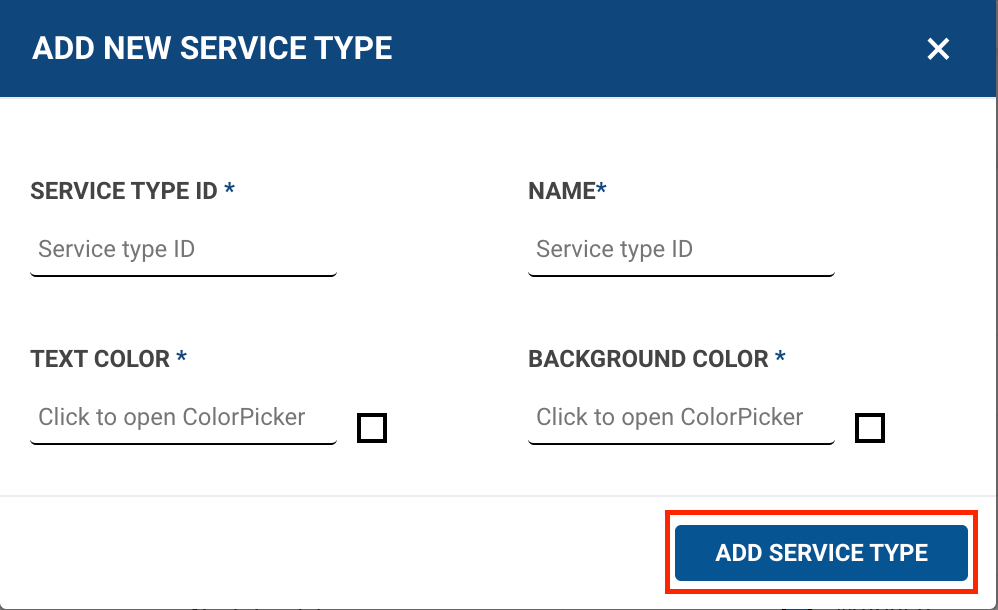The image size is (998, 610).
Task: Click the Service Type ID input field
Action: pos(183,250)
